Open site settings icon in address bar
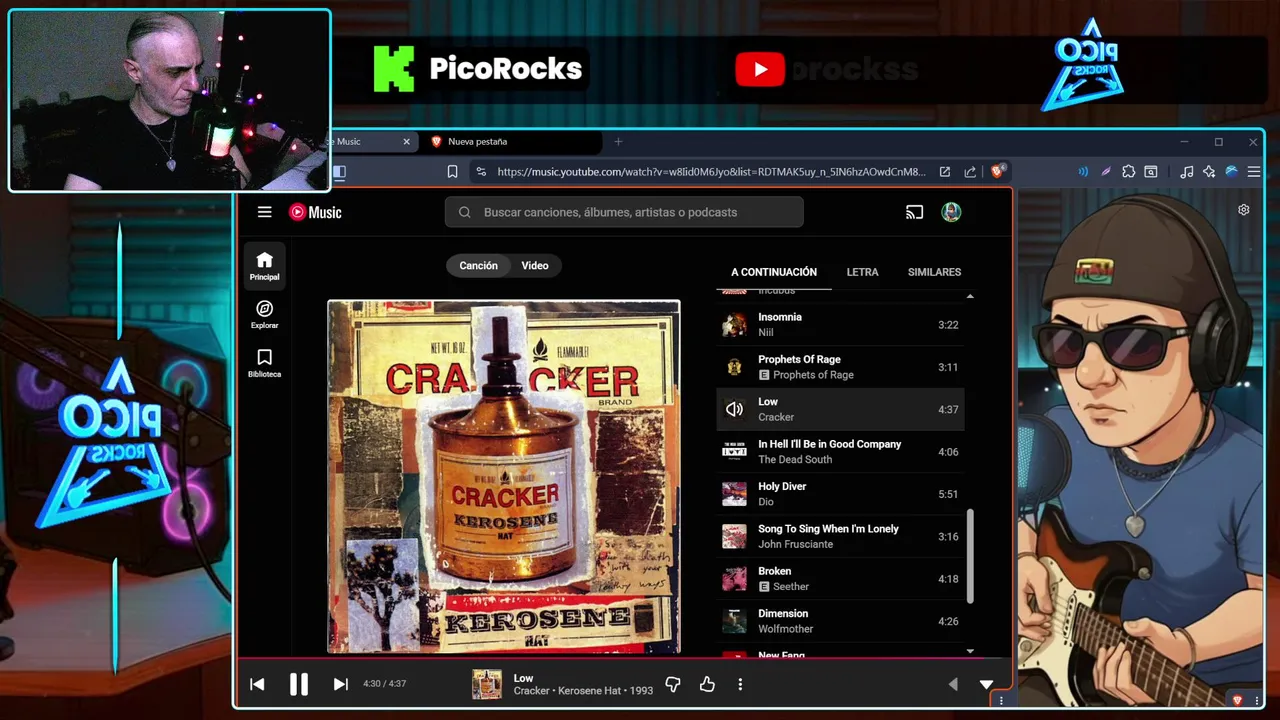1280x720 pixels. pyautogui.click(x=481, y=172)
